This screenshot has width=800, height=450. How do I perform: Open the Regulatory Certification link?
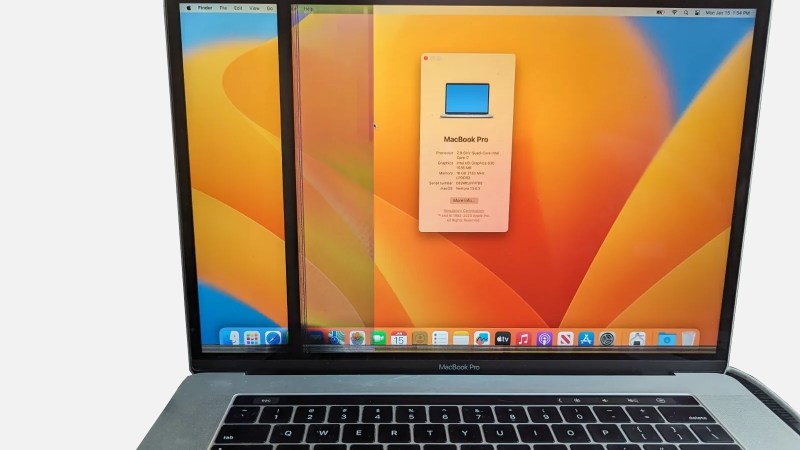click(464, 210)
